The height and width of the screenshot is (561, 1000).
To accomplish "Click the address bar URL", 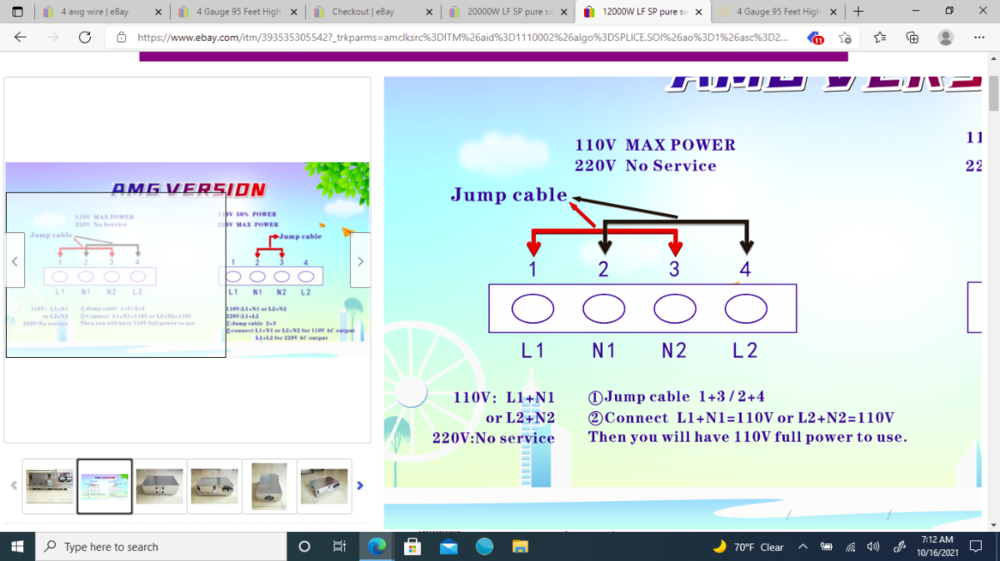I will (462, 38).
